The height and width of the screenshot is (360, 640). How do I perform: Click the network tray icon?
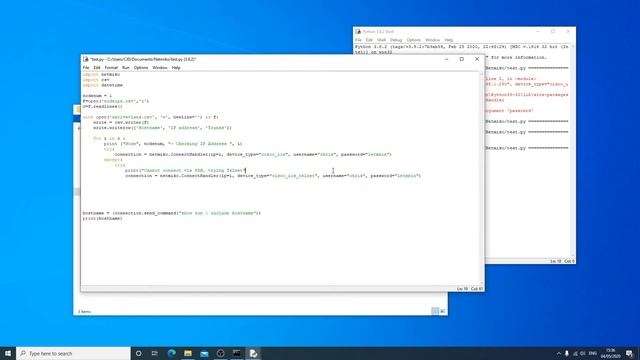pyautogui.click(x=575, y=353)
